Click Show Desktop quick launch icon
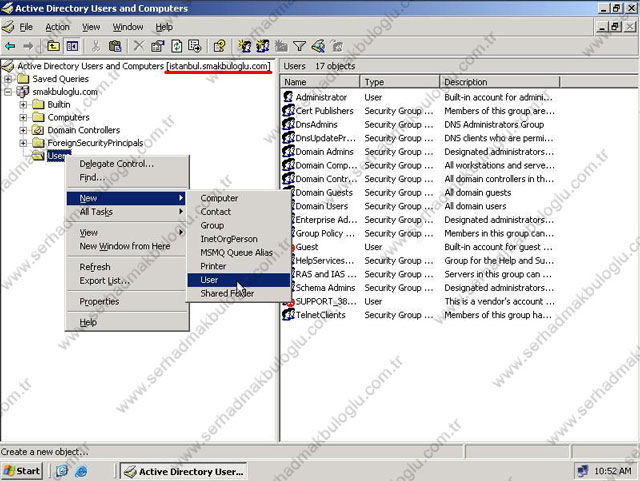Screen dimensions: 640x481 tap(62, 471)
